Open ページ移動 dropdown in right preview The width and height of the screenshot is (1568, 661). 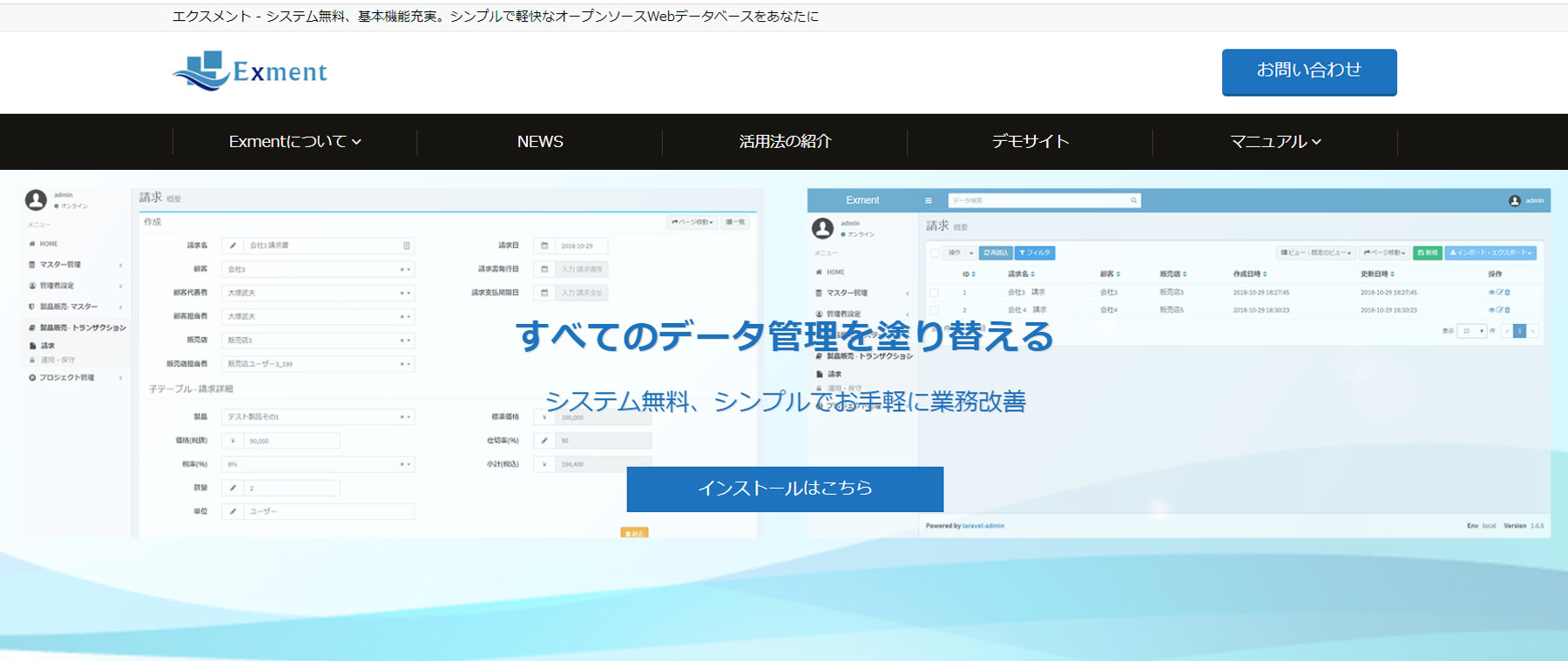(1384, 253)
